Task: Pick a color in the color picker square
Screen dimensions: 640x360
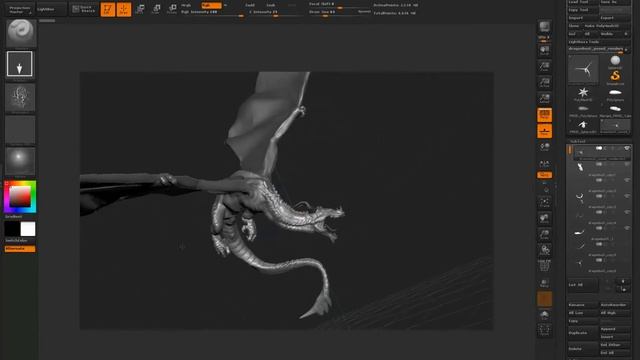Action: pyautogui.click(x=20, y=196)
